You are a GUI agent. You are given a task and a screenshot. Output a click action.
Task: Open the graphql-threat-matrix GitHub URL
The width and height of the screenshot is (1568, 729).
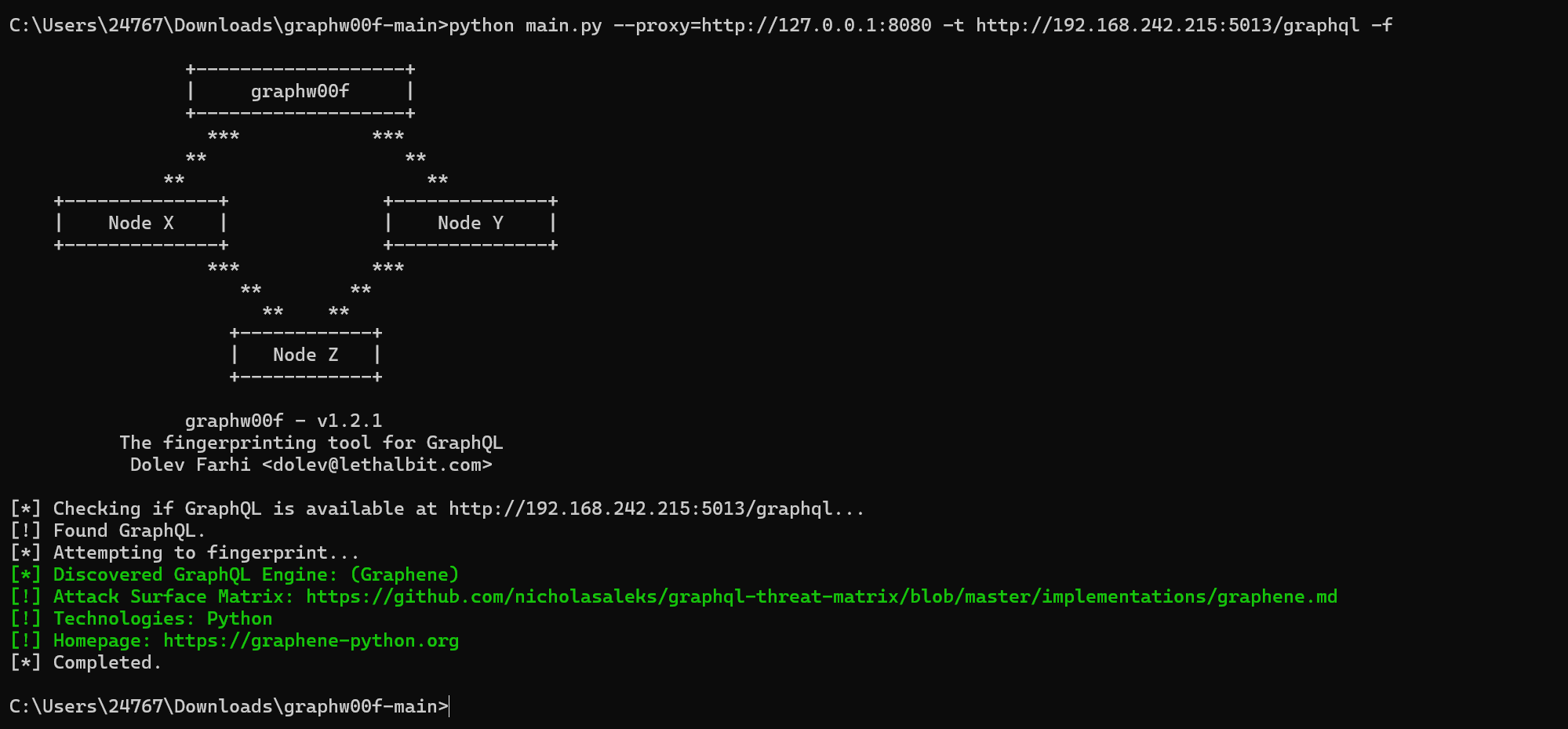point(820,596)
